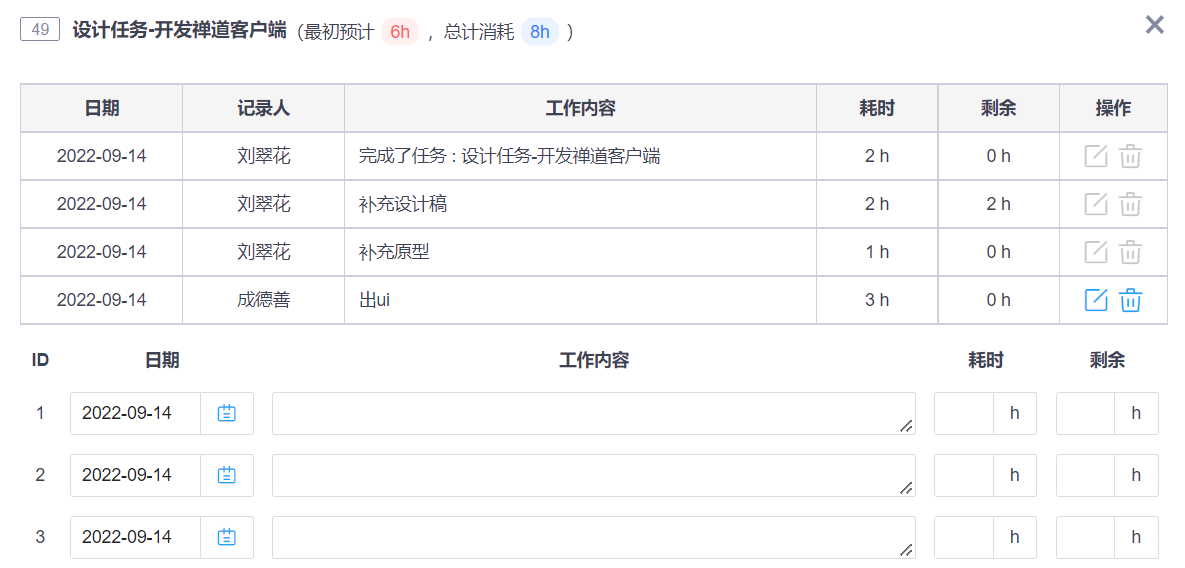The width and height of the screenshot is (1185, 568).
Task: Click consumed hours input in row 1
Action: tap(964, 413)
